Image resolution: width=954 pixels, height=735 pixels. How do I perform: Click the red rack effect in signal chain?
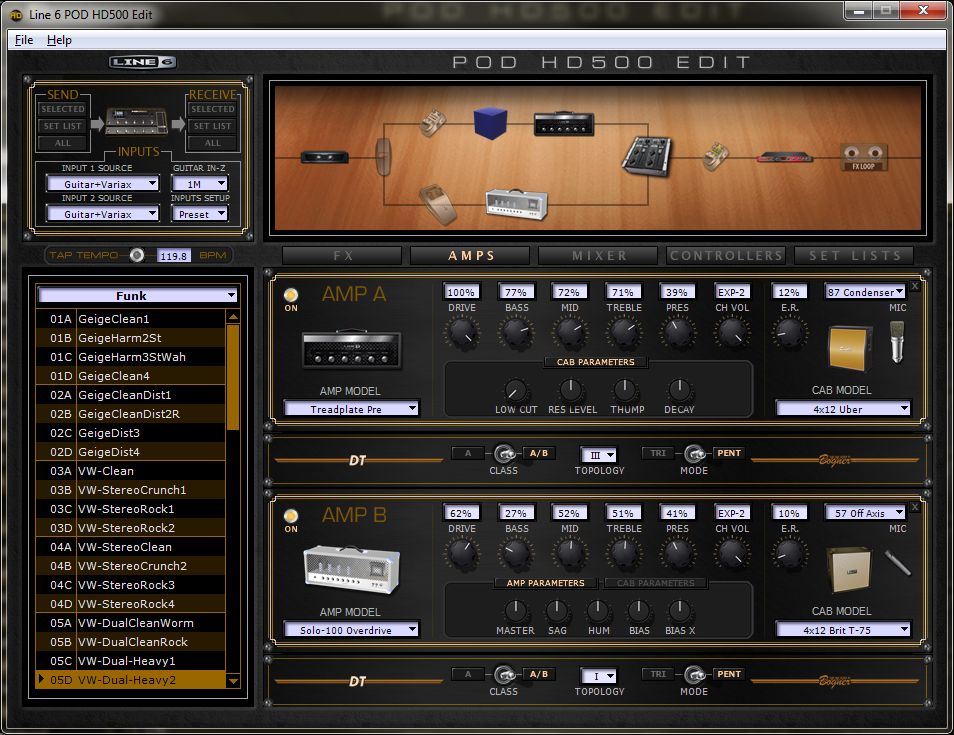(783, 157)
